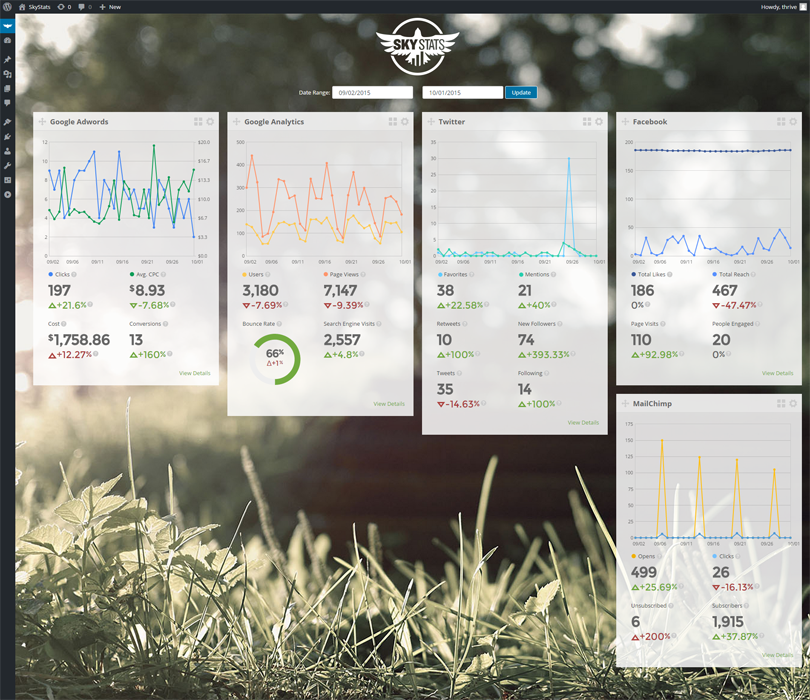Viewport: 810px width, 700px height.
Task: Open Plugins from the sidebar
Action: [x=7, y=137]
